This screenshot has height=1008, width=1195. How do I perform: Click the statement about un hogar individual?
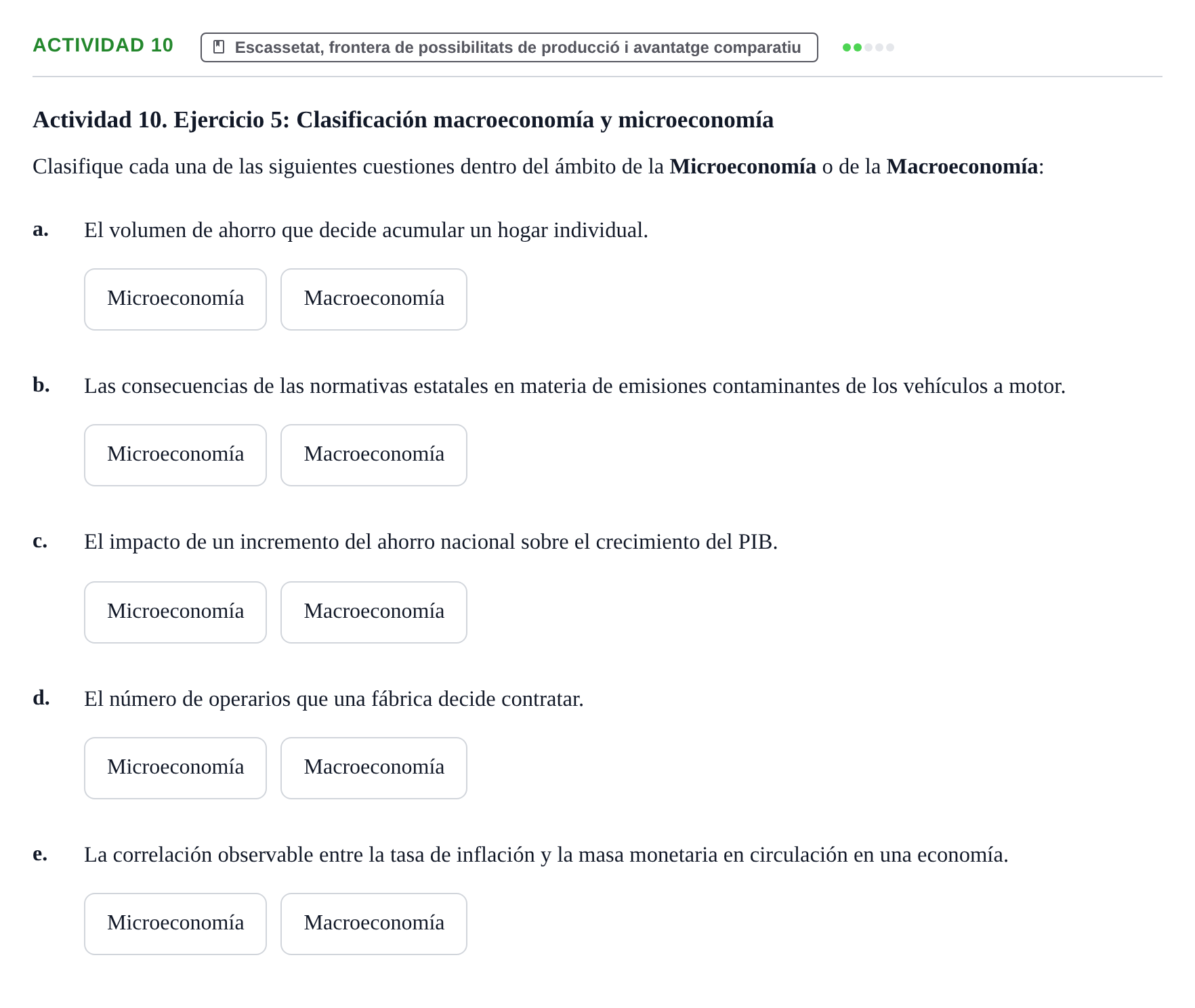click(x=366, y=230)
